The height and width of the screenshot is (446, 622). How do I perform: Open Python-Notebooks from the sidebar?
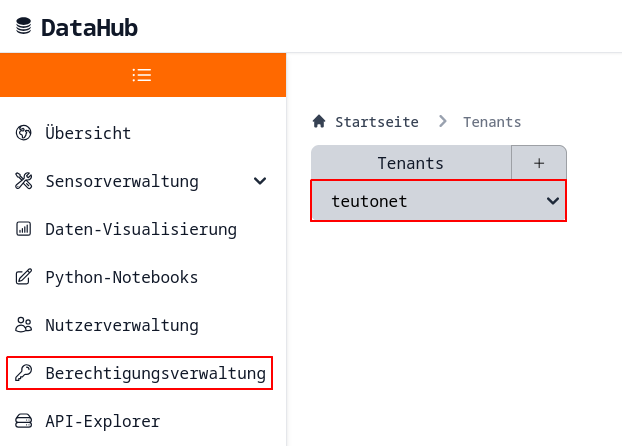[122, 277]
